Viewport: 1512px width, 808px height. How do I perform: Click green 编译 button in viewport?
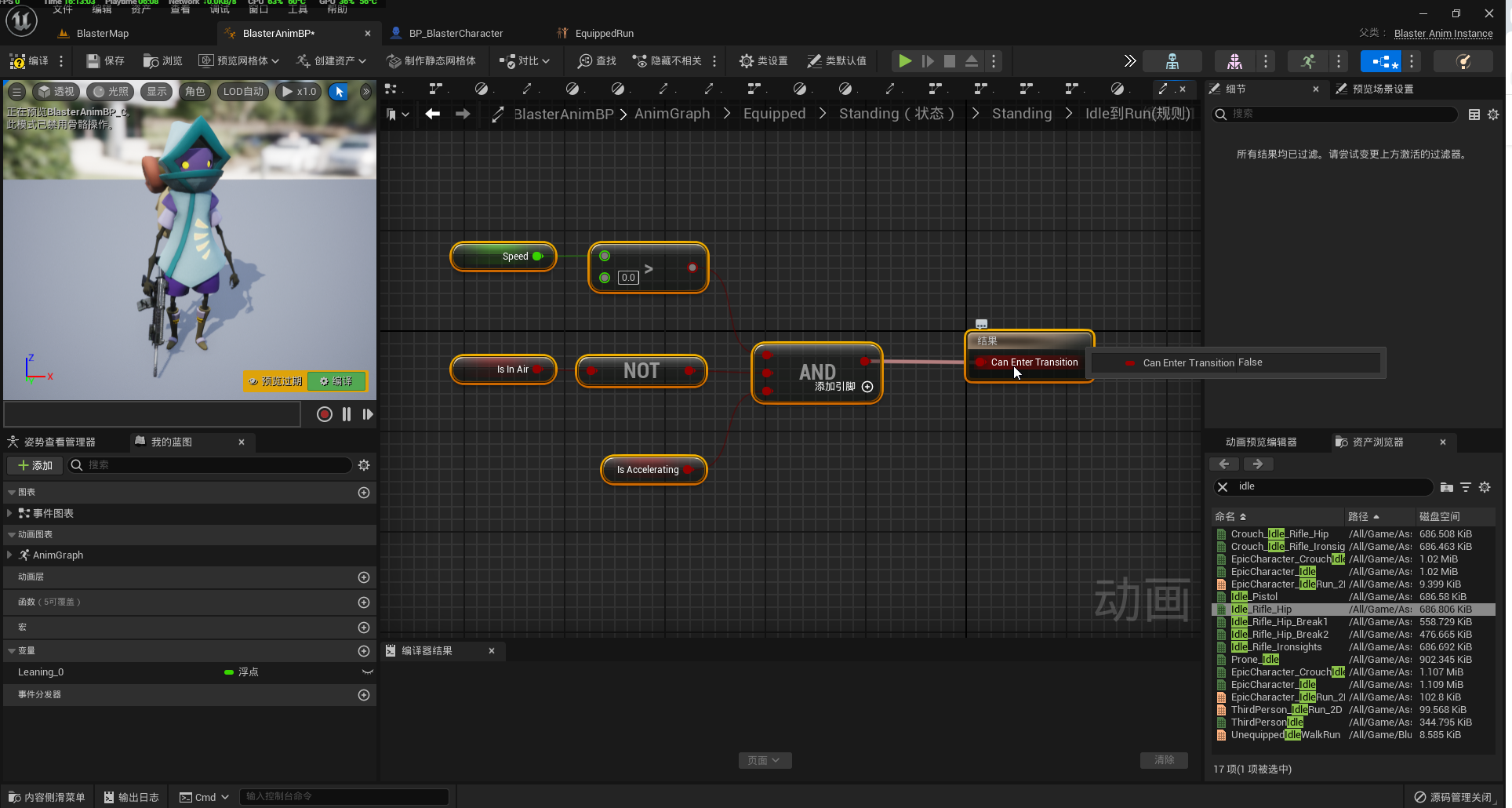click(x=336, y=381)
